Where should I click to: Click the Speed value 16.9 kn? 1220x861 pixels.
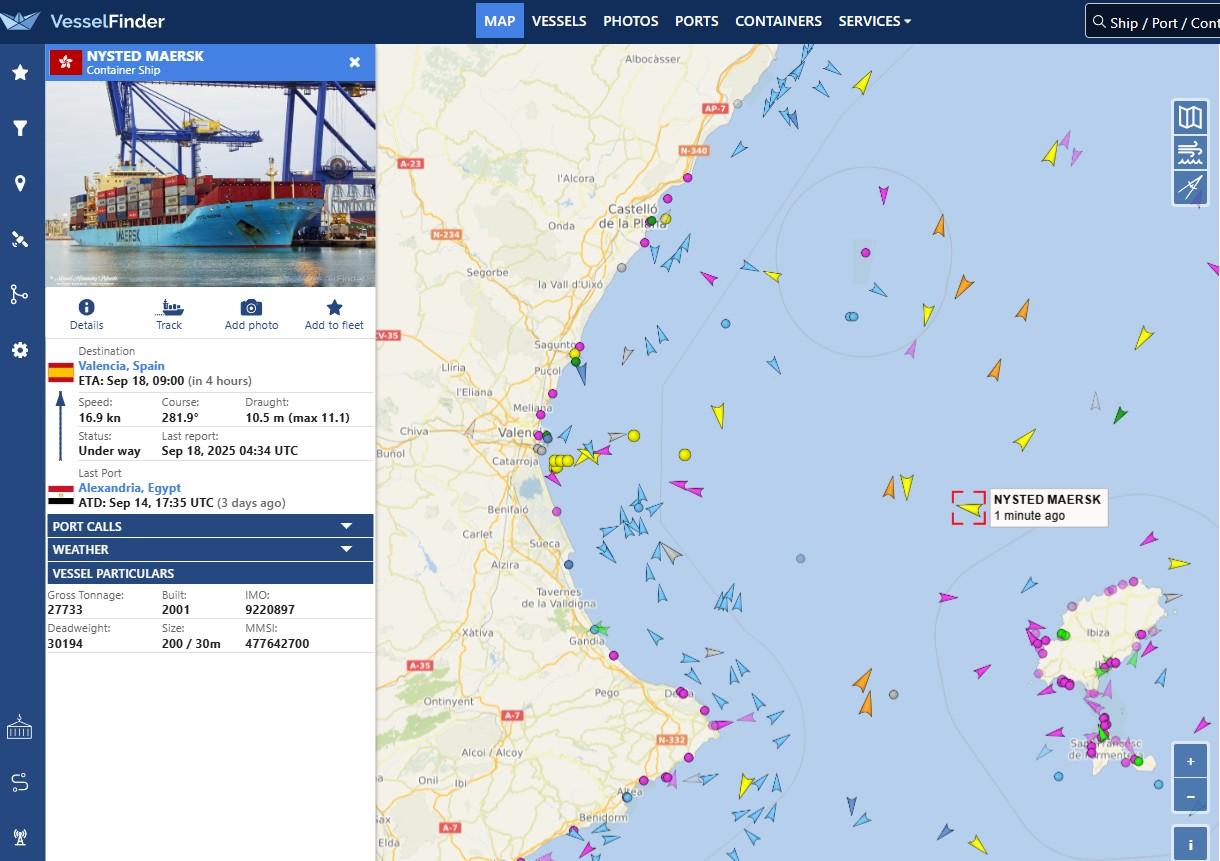click(100, 418)
